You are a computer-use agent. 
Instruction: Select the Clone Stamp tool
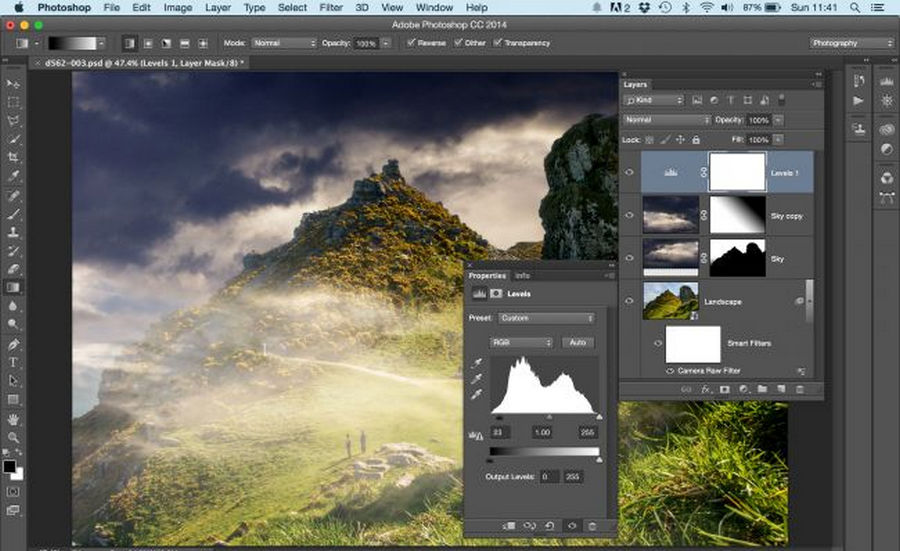[13, 232]
